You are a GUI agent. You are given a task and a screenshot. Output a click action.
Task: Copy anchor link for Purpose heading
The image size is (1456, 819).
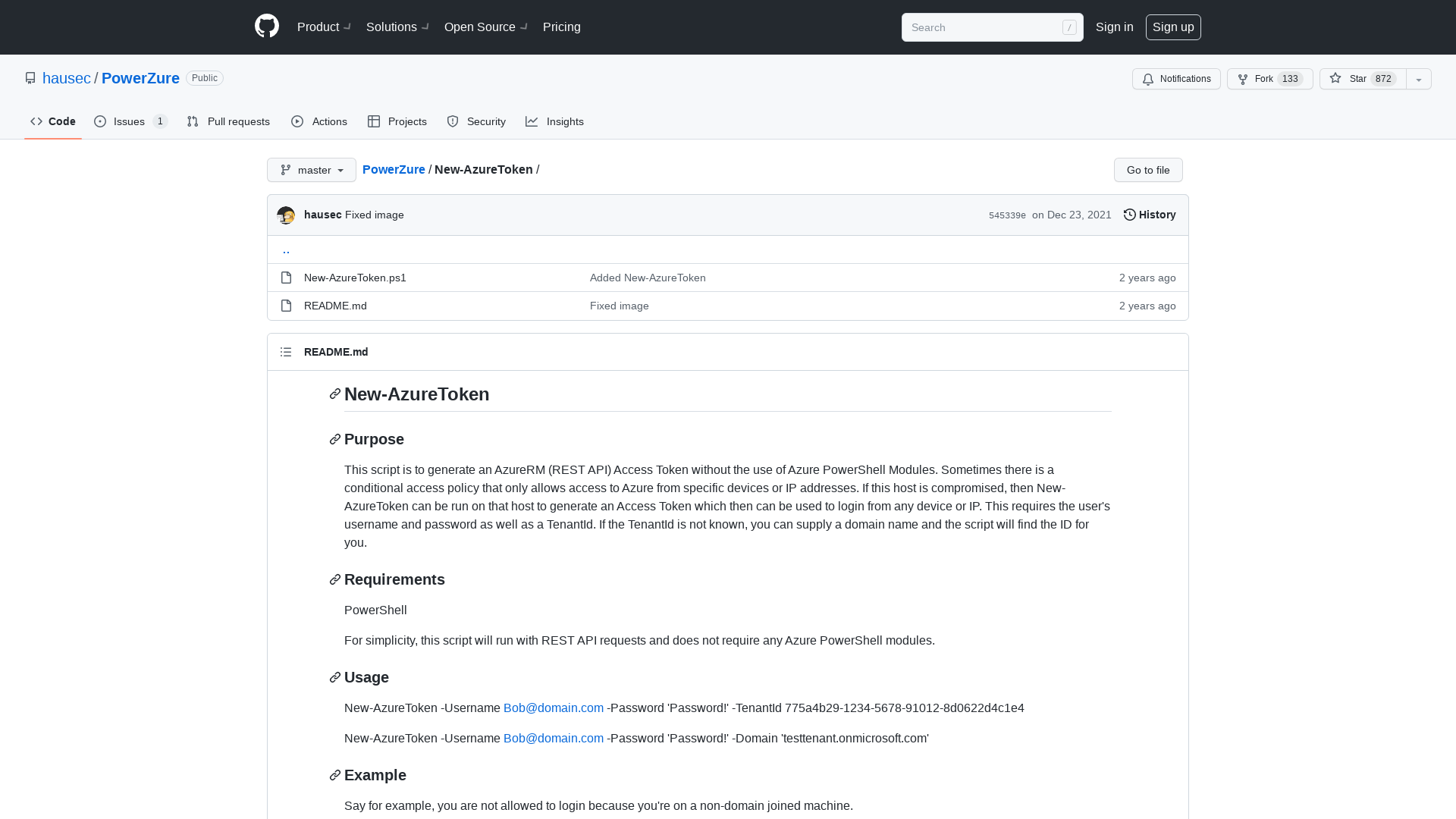point(335,440)
